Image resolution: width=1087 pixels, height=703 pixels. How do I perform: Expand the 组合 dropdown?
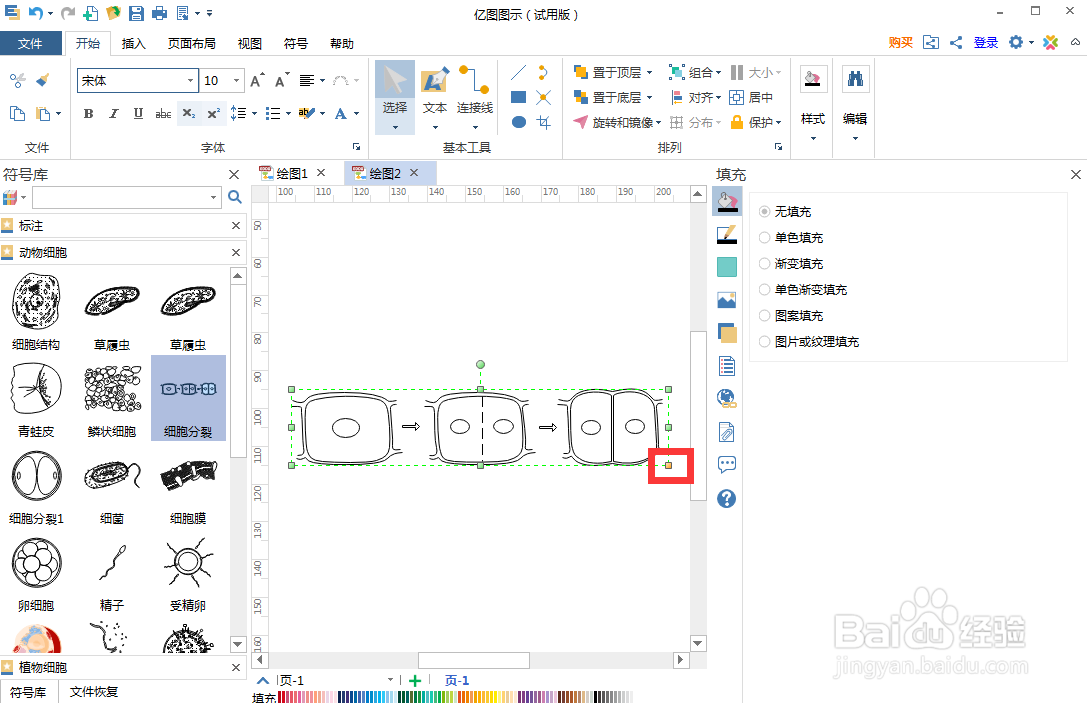point(718,72)
